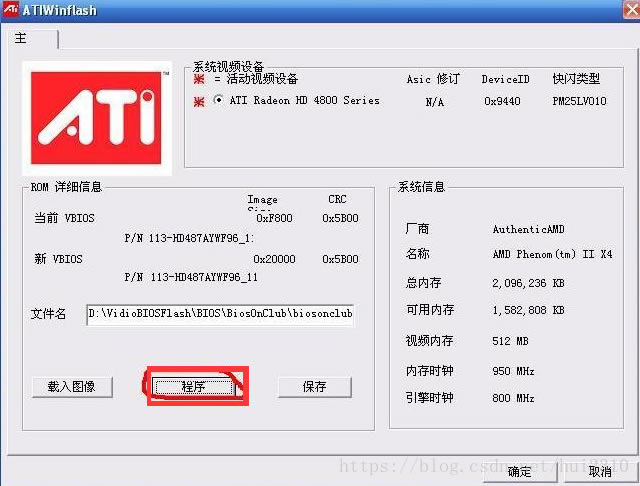Click the red star in the 活动视频设备 legend
The image size is (640, 486).
(x=199, y=78)
